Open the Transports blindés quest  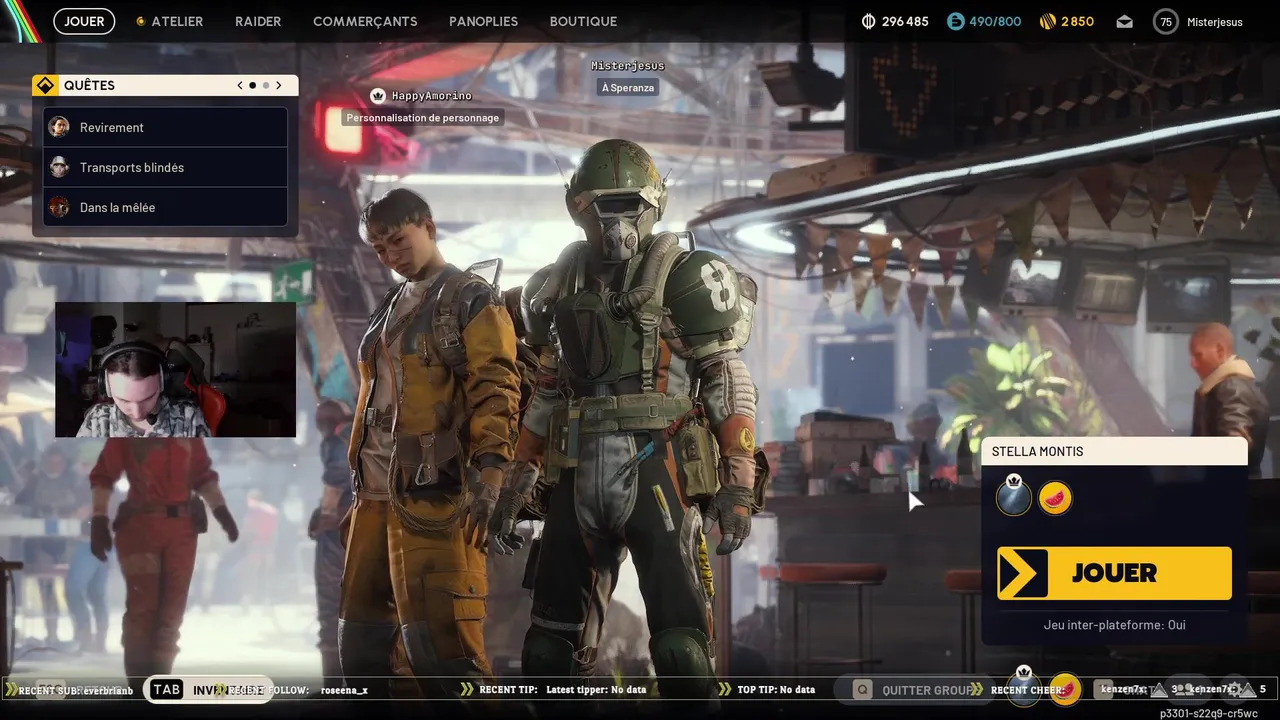click(x=166, y=167)
